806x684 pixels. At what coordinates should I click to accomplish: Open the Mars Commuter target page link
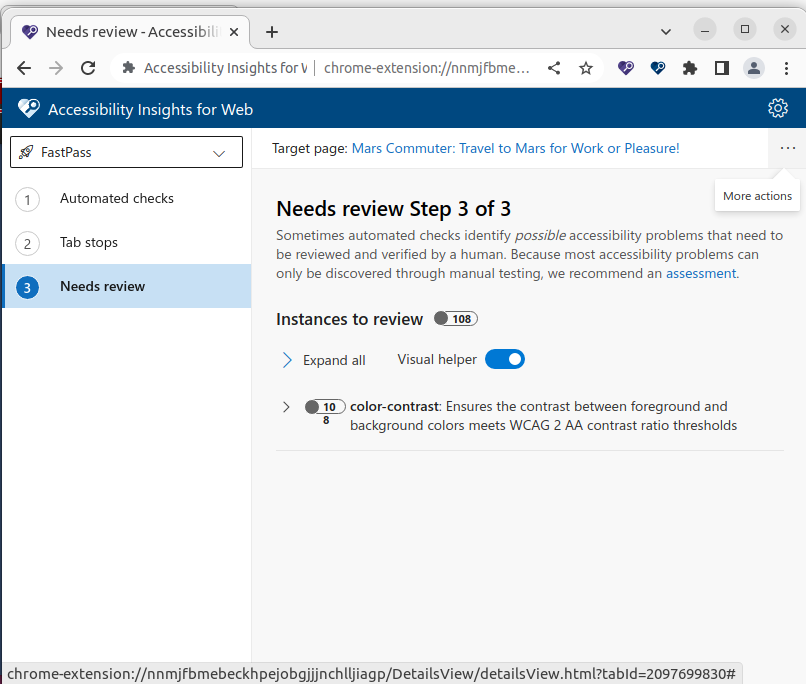tap(515, 147)
